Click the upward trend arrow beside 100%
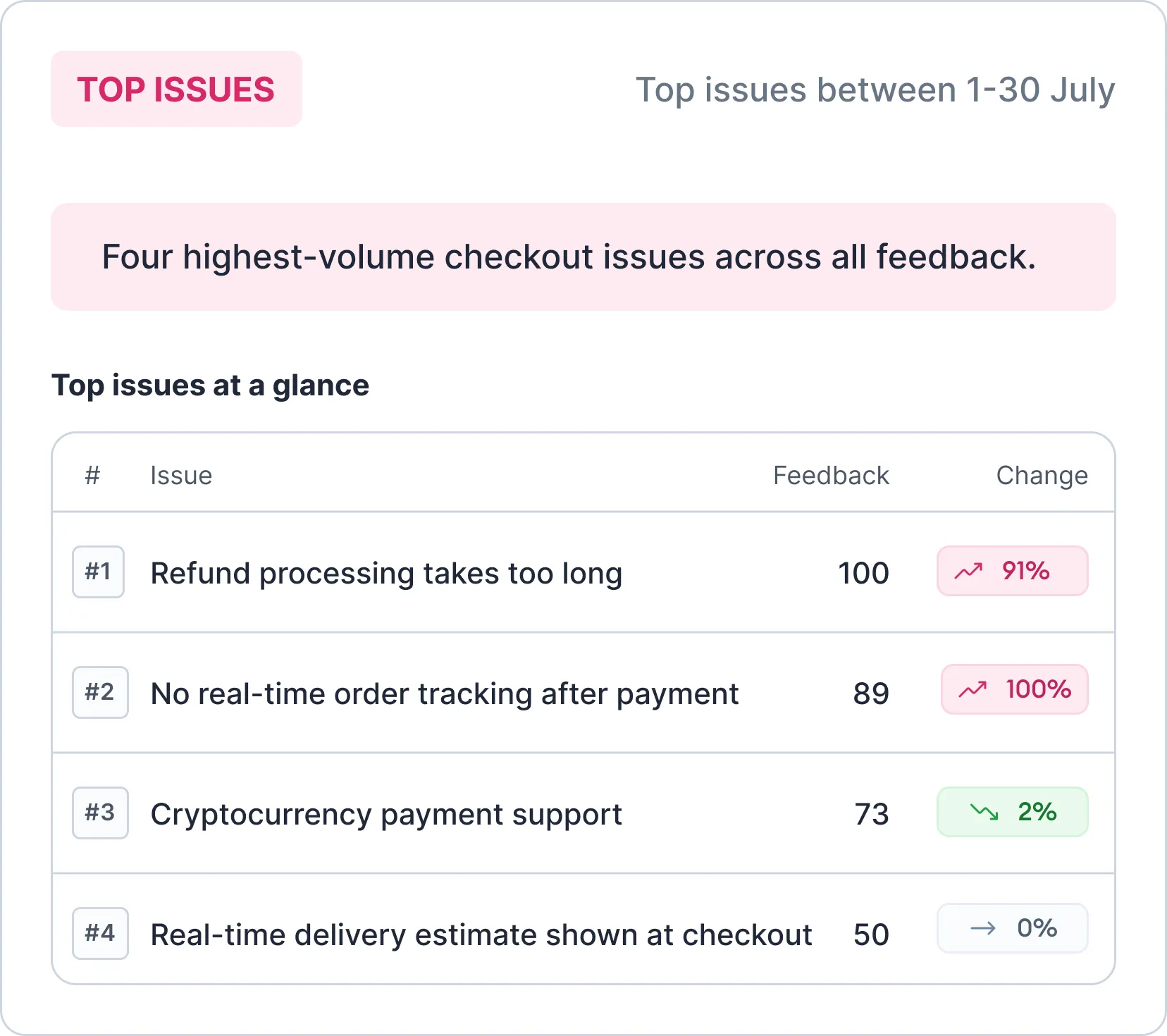The image size is (1167, 1036). [972, 689]
